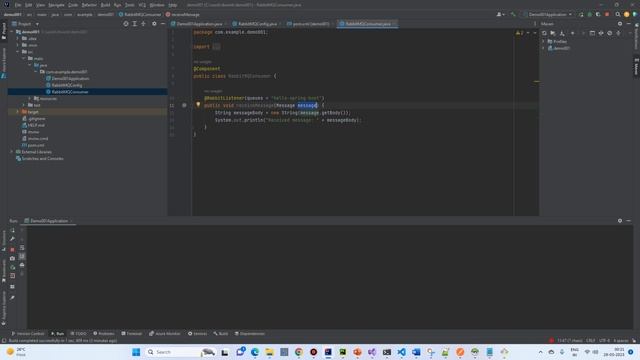This screenshot has width=640, height=360.
Task: Click expand all in Project panel toolbar
Action: point(135,24)
